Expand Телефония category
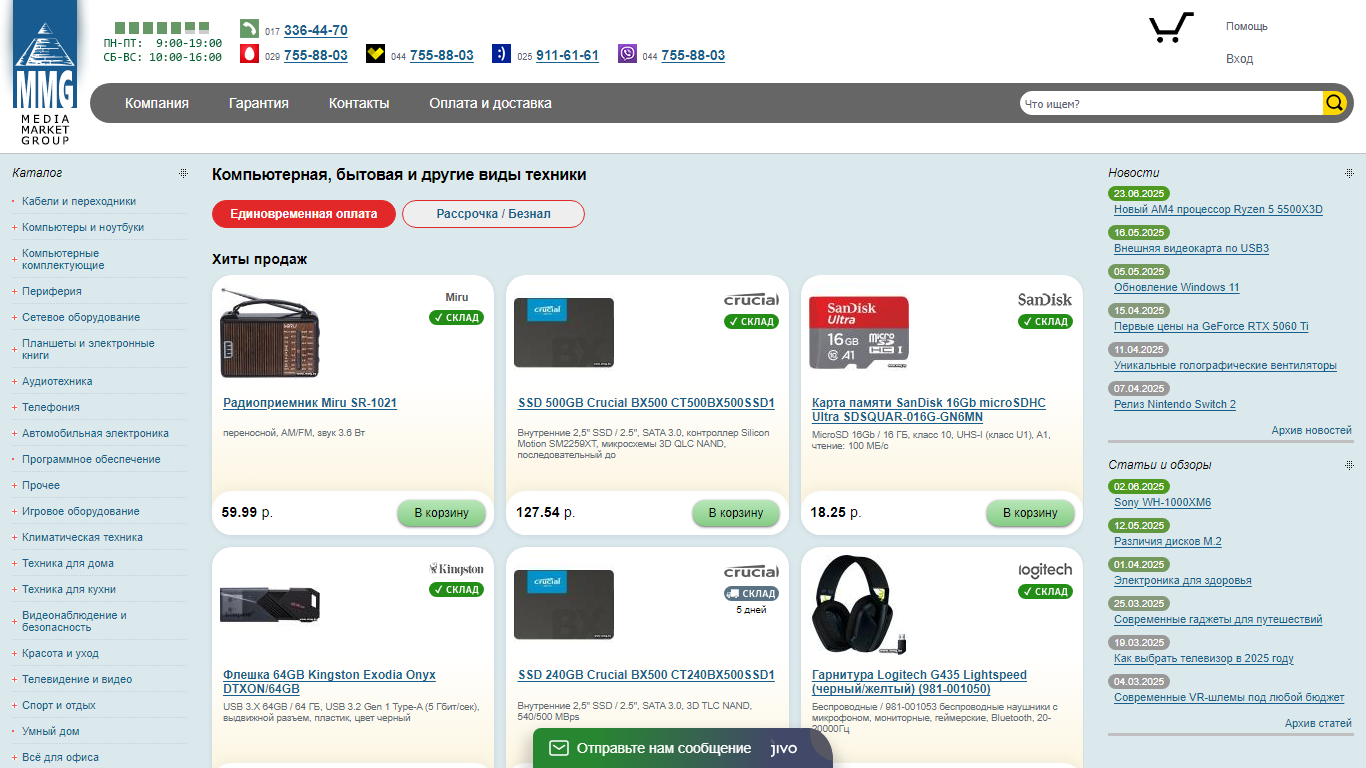 13,407
